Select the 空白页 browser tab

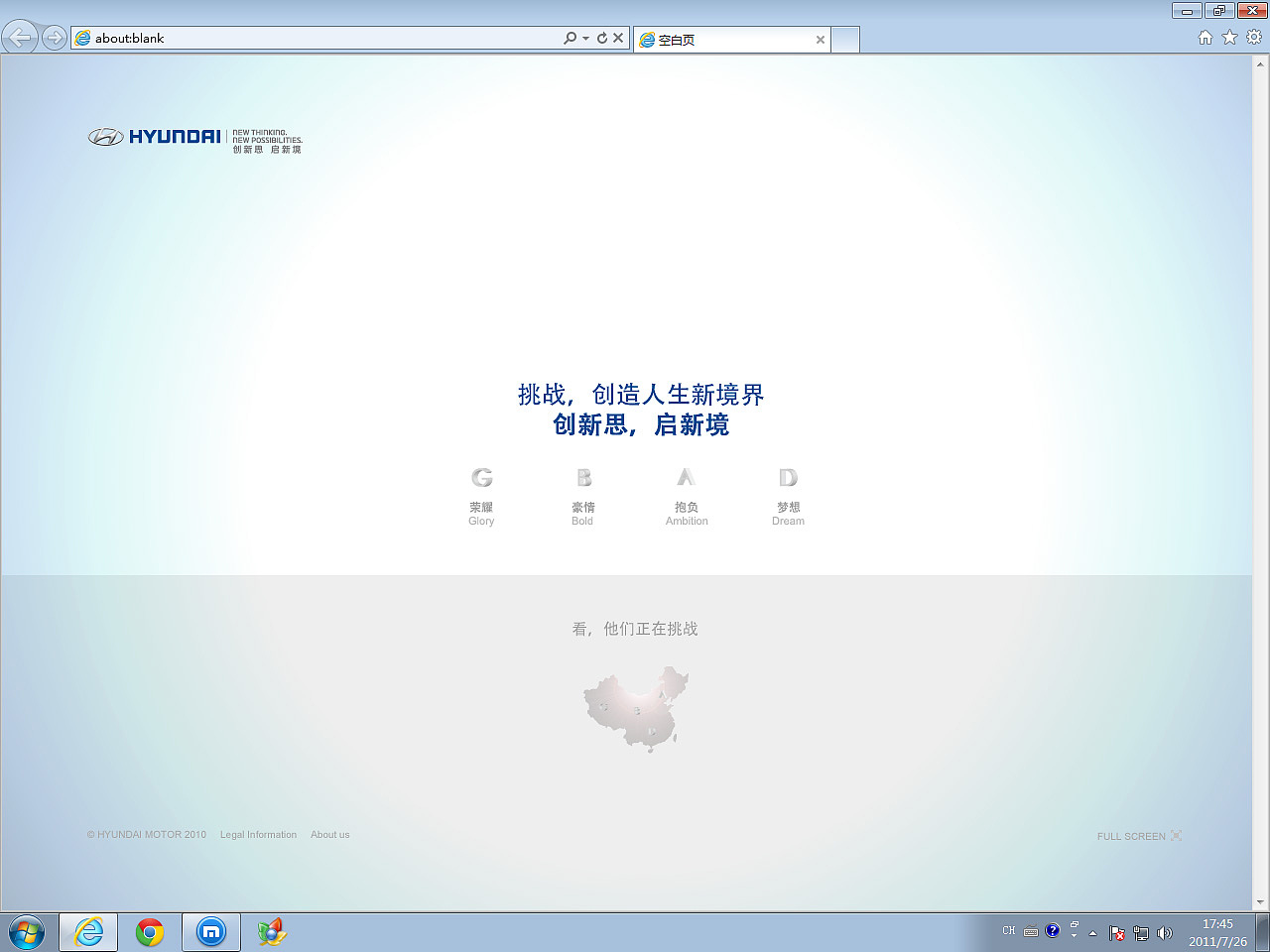tap(731, 40)
